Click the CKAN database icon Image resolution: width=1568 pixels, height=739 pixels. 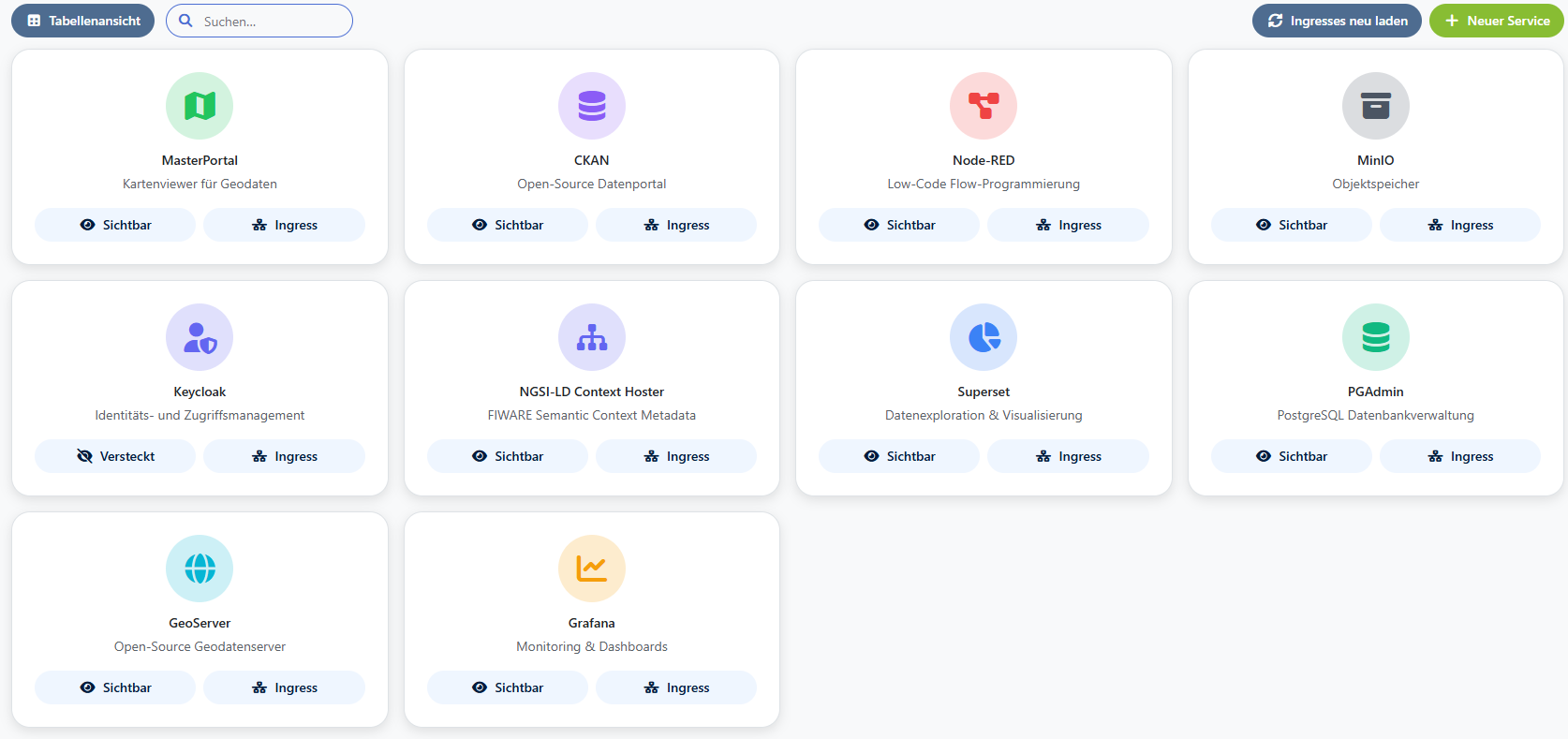tap(592, 106)
